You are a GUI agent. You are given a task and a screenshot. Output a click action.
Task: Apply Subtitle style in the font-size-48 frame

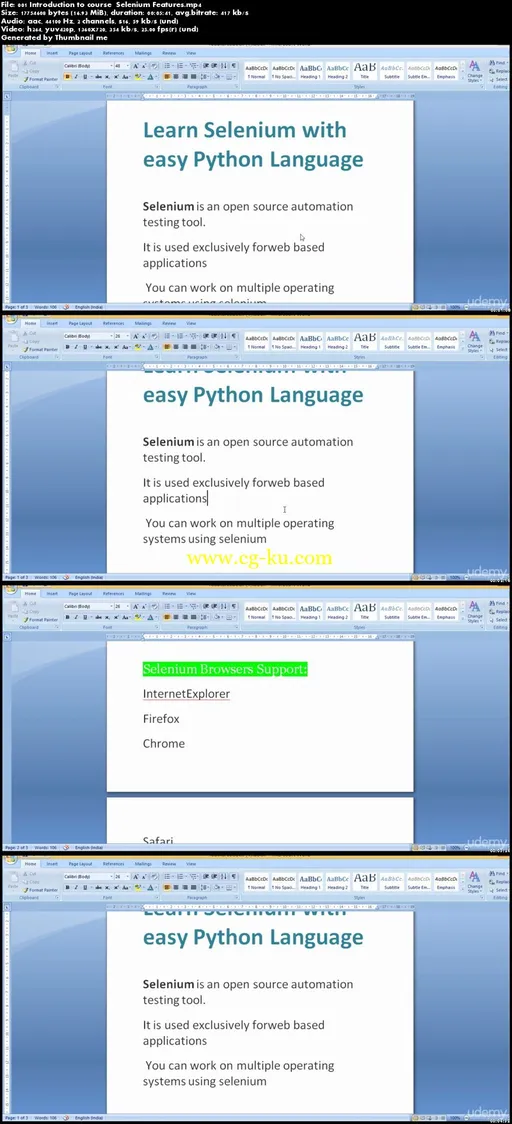[x=392, y=72]
